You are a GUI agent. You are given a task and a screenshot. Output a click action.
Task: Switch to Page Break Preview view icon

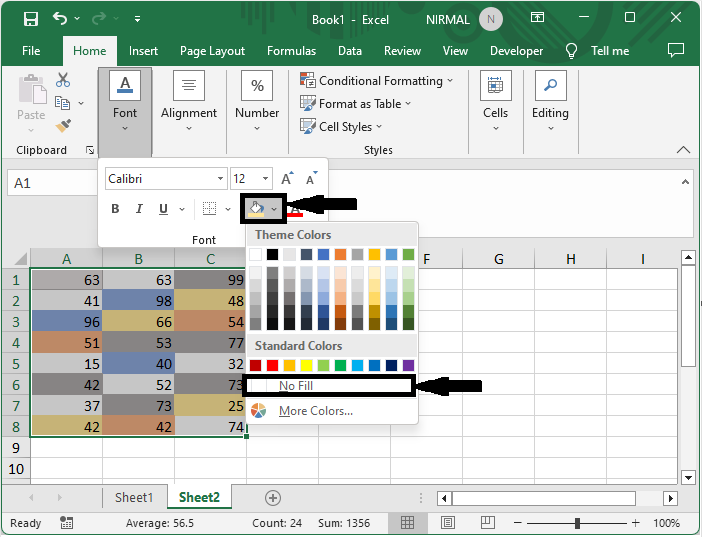[488, 522]
